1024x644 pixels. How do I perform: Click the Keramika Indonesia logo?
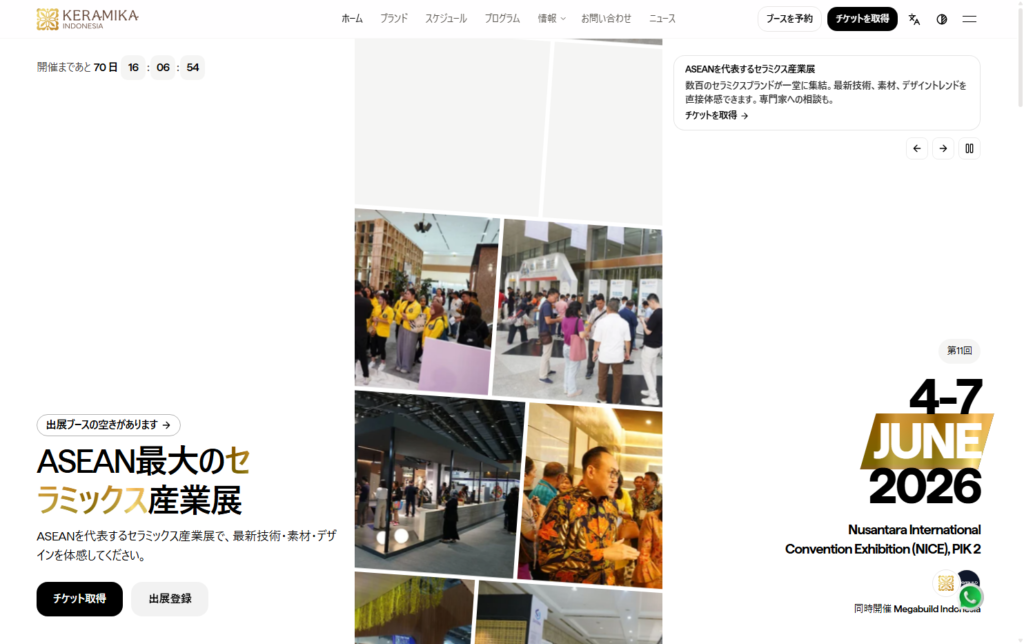click(87, 19)
